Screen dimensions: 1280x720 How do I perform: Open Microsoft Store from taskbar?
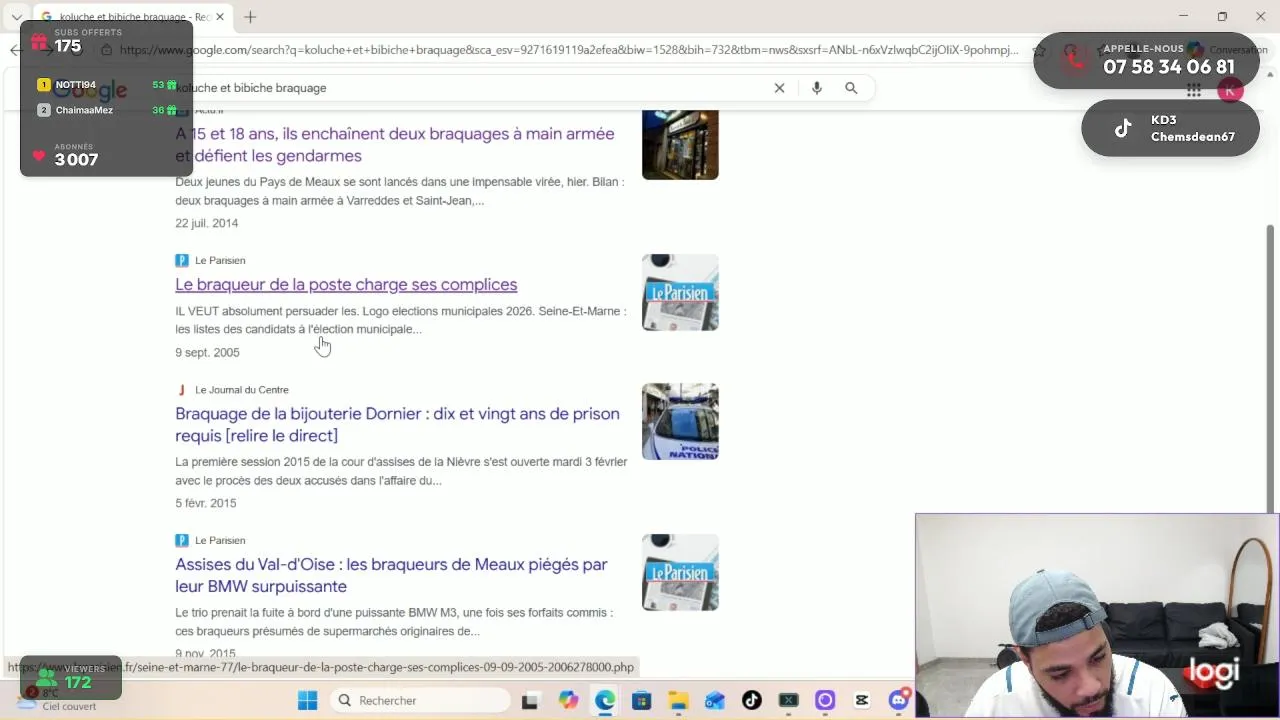click(x=641, y=700)
